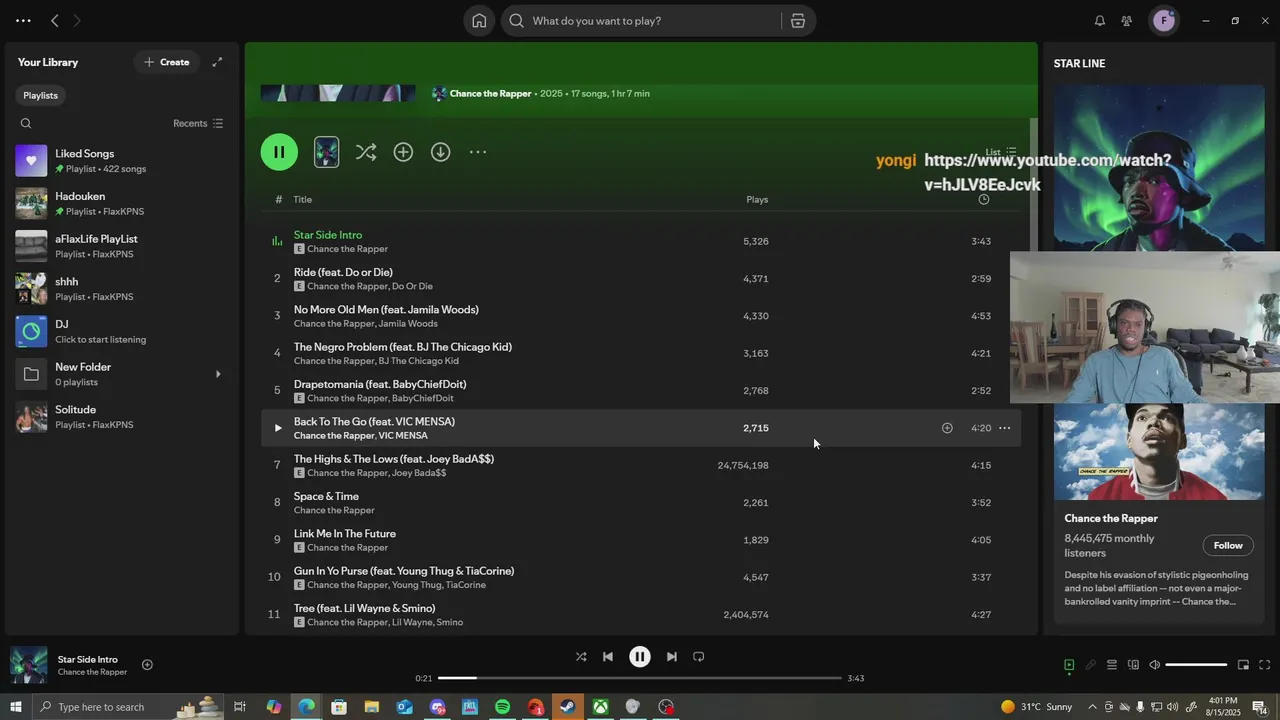
Task: Open notifications bell (What's New)
Action: click(x=1100, y=21)
